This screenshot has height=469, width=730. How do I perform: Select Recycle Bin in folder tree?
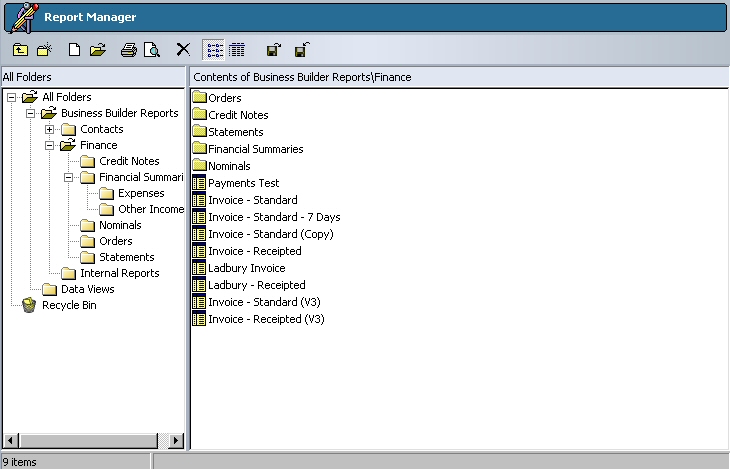tap(68, 305)
